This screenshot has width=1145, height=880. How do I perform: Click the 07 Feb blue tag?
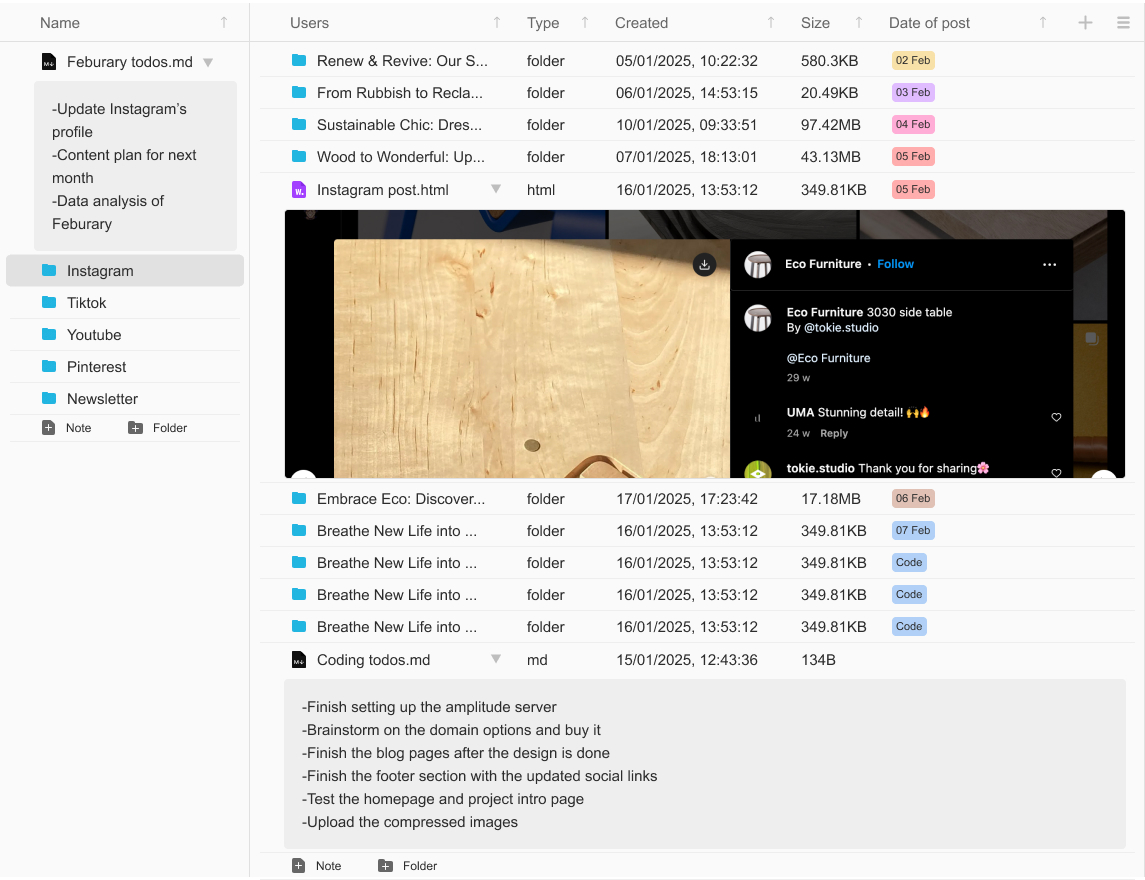913,531
